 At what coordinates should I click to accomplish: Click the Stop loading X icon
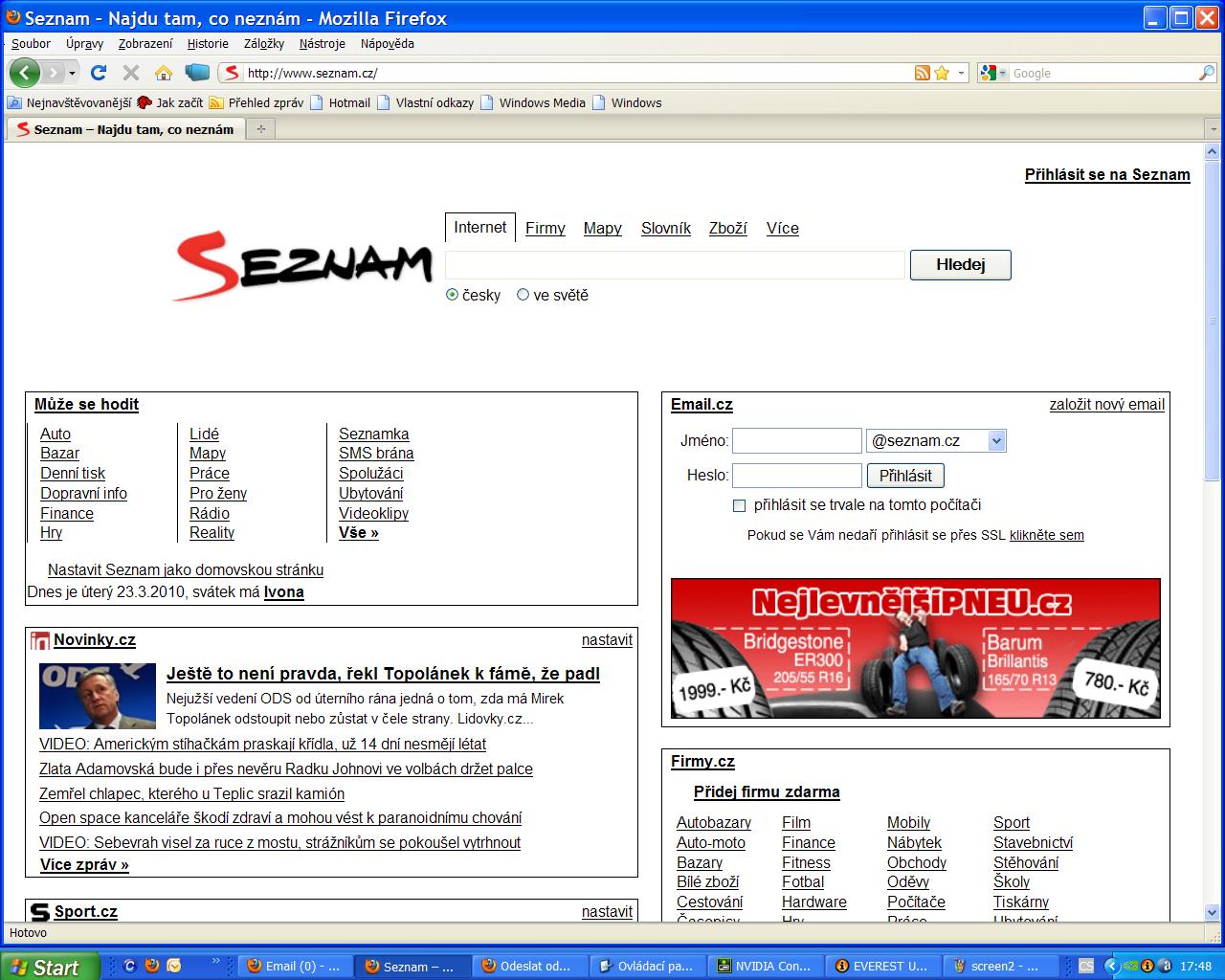[131, 73]
